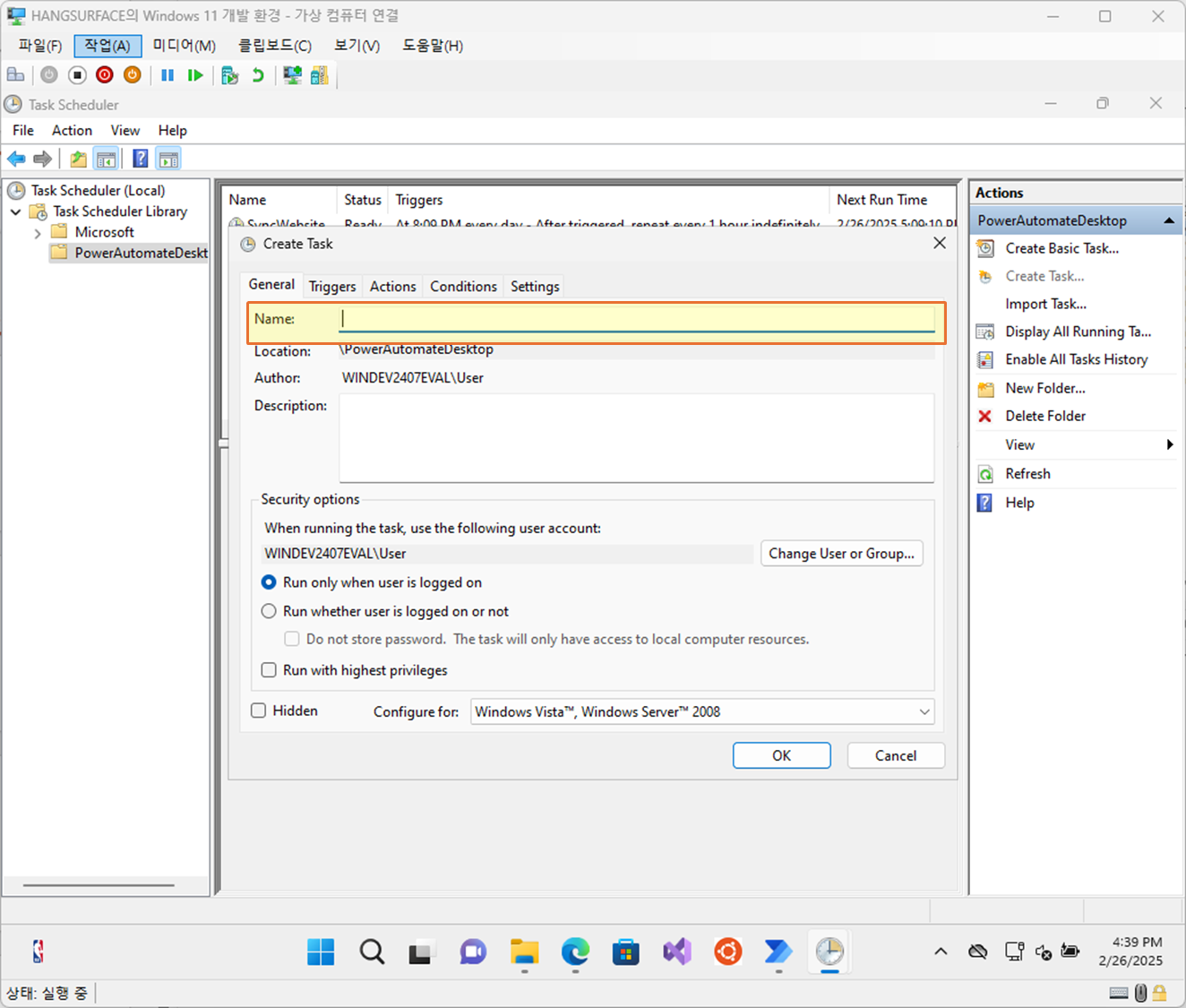Click Display All Running Tasks action
Viewport: 1186px width, 1008px height.
1078,332
